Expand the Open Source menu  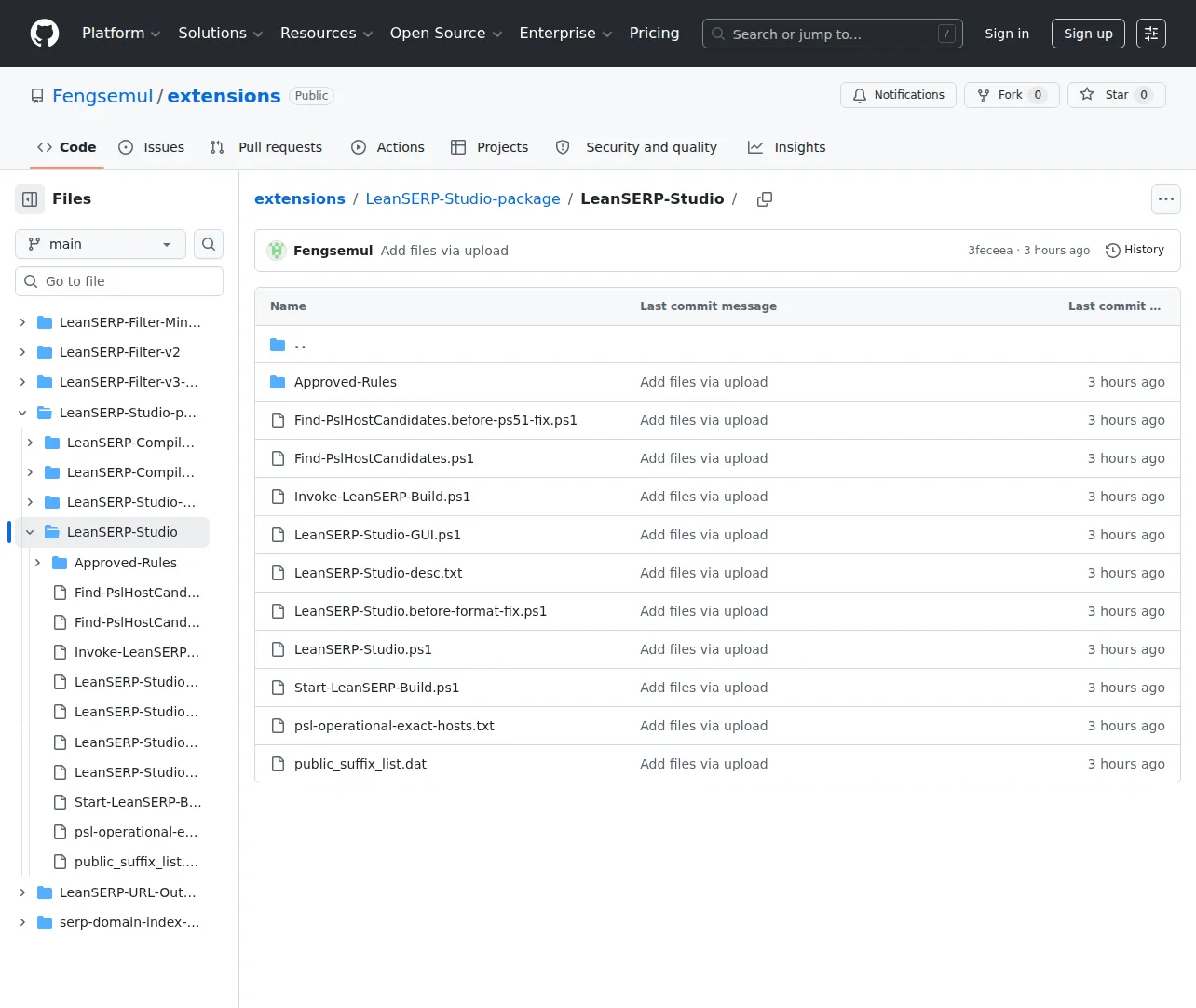[446, 34]
